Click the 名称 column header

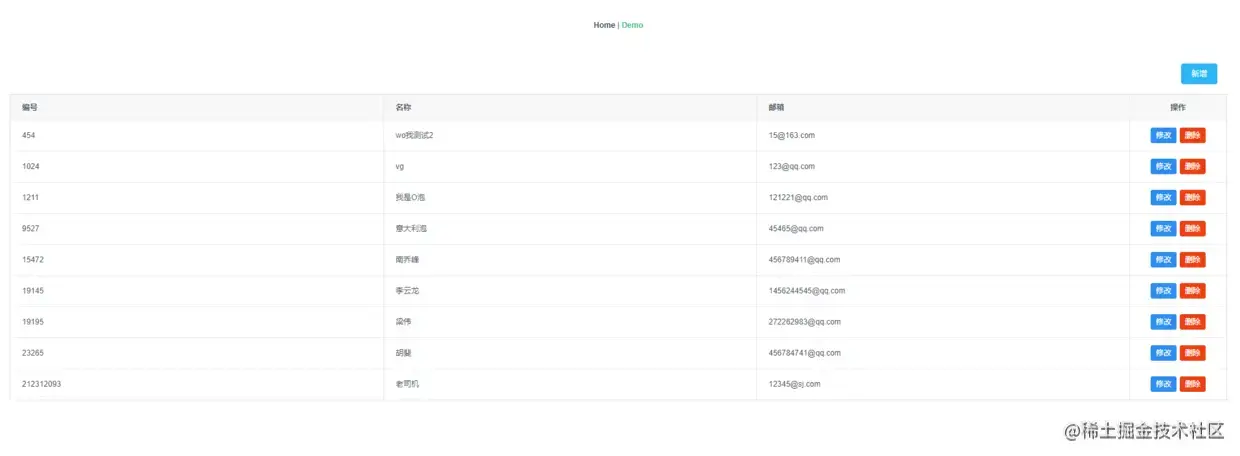point(570,107)
